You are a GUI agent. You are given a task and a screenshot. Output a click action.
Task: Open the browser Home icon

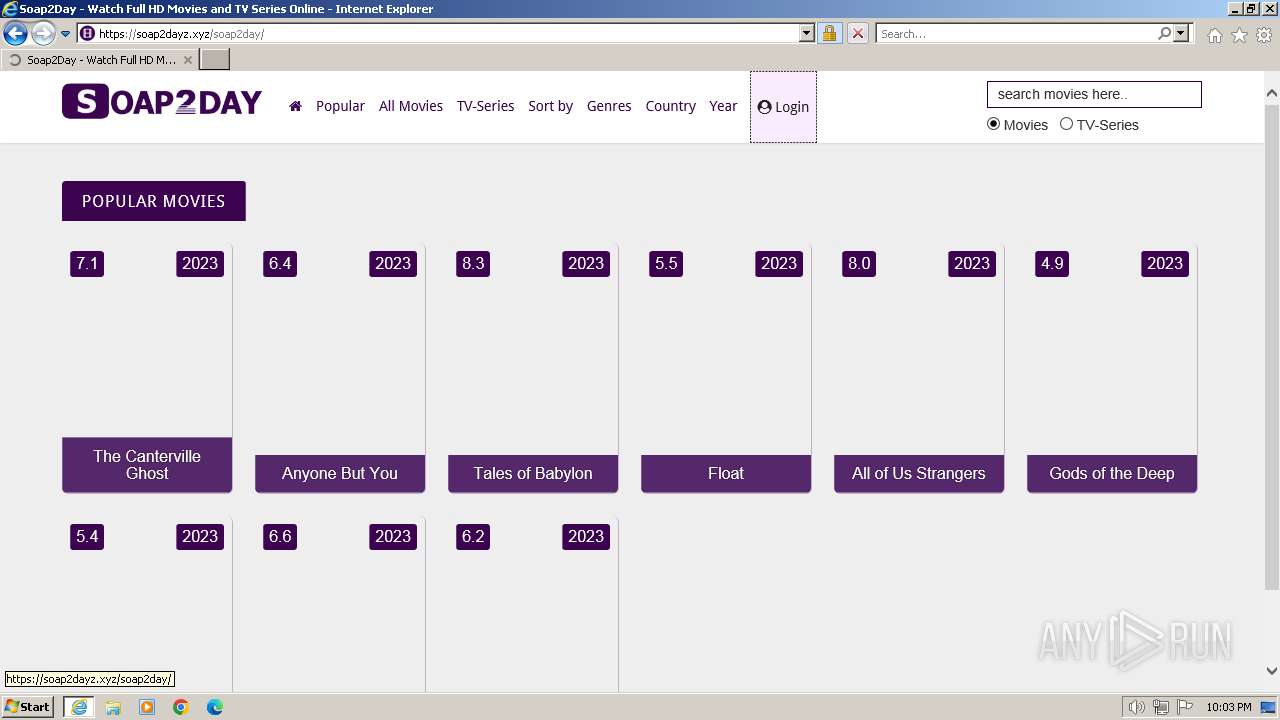tap(1214, 35)
